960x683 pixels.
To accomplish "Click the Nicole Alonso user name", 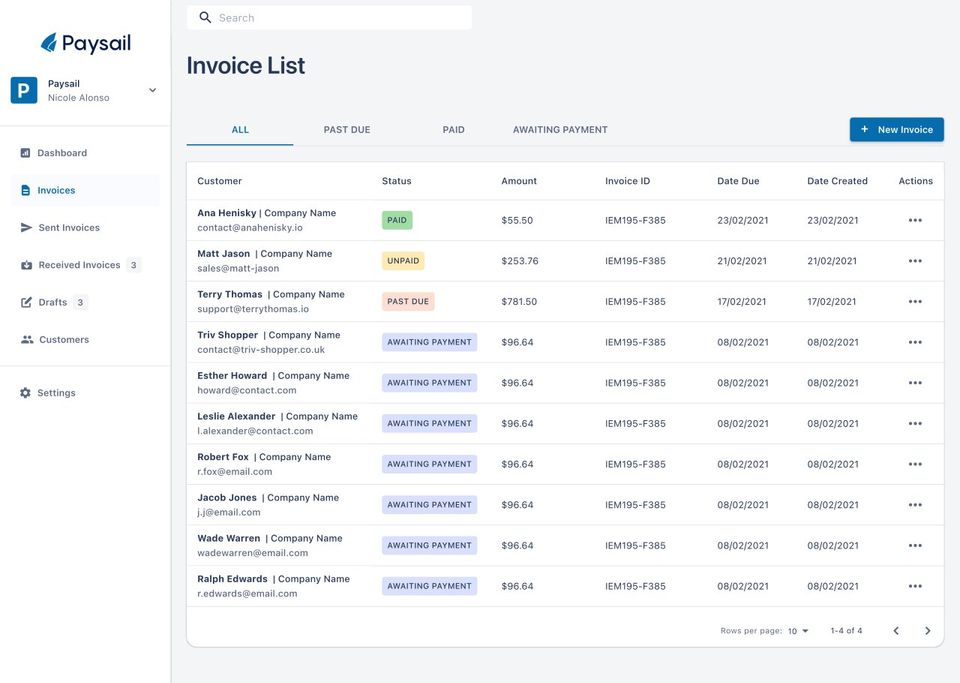I will [x=78, y=98].
